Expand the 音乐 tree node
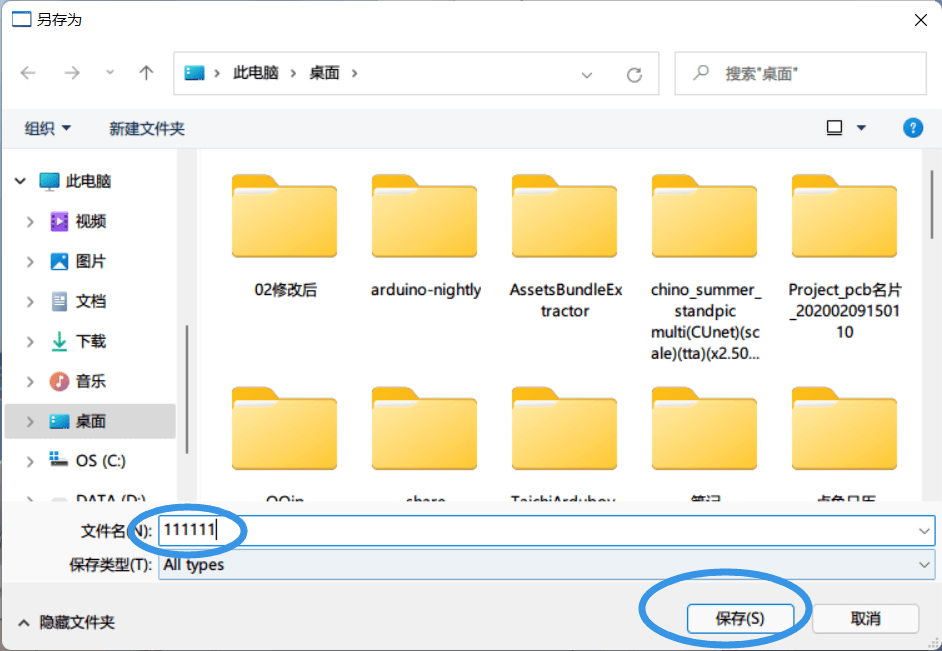The width and height of the screenshot is (942, 651). 30,381
